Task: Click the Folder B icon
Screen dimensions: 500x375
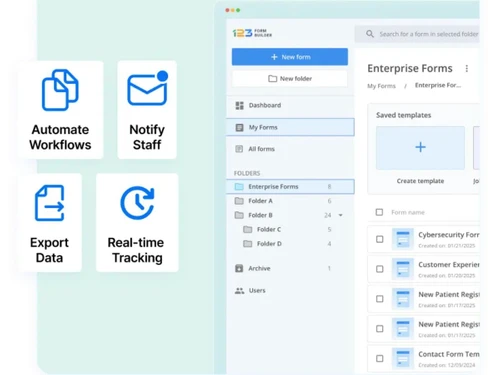Action: click(239, 215)
